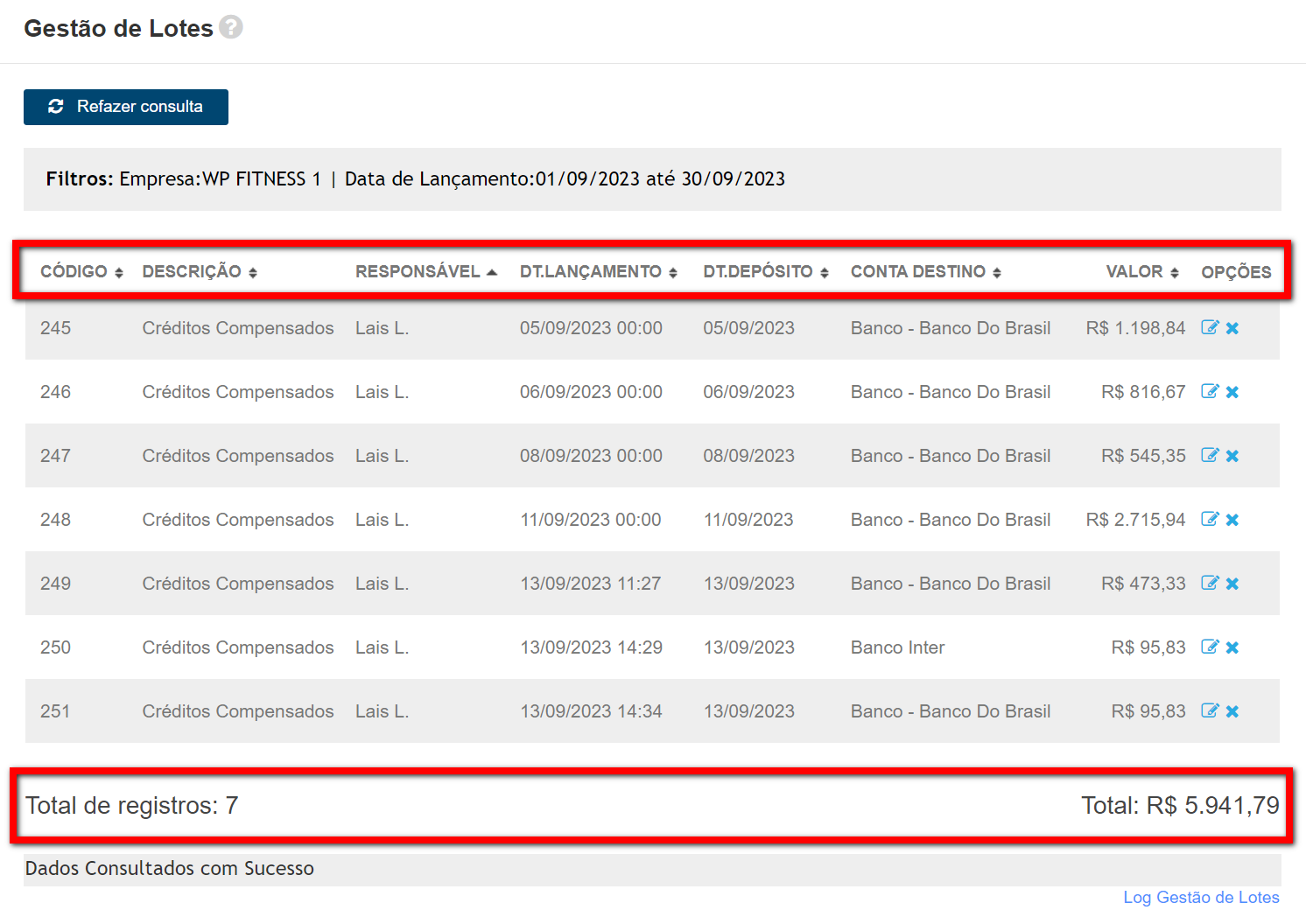The image size is (1306, 924).
Task: Edit the R$ 2.715,94 lote entry
Action: pyautogui.click(x=1210, y=519)
